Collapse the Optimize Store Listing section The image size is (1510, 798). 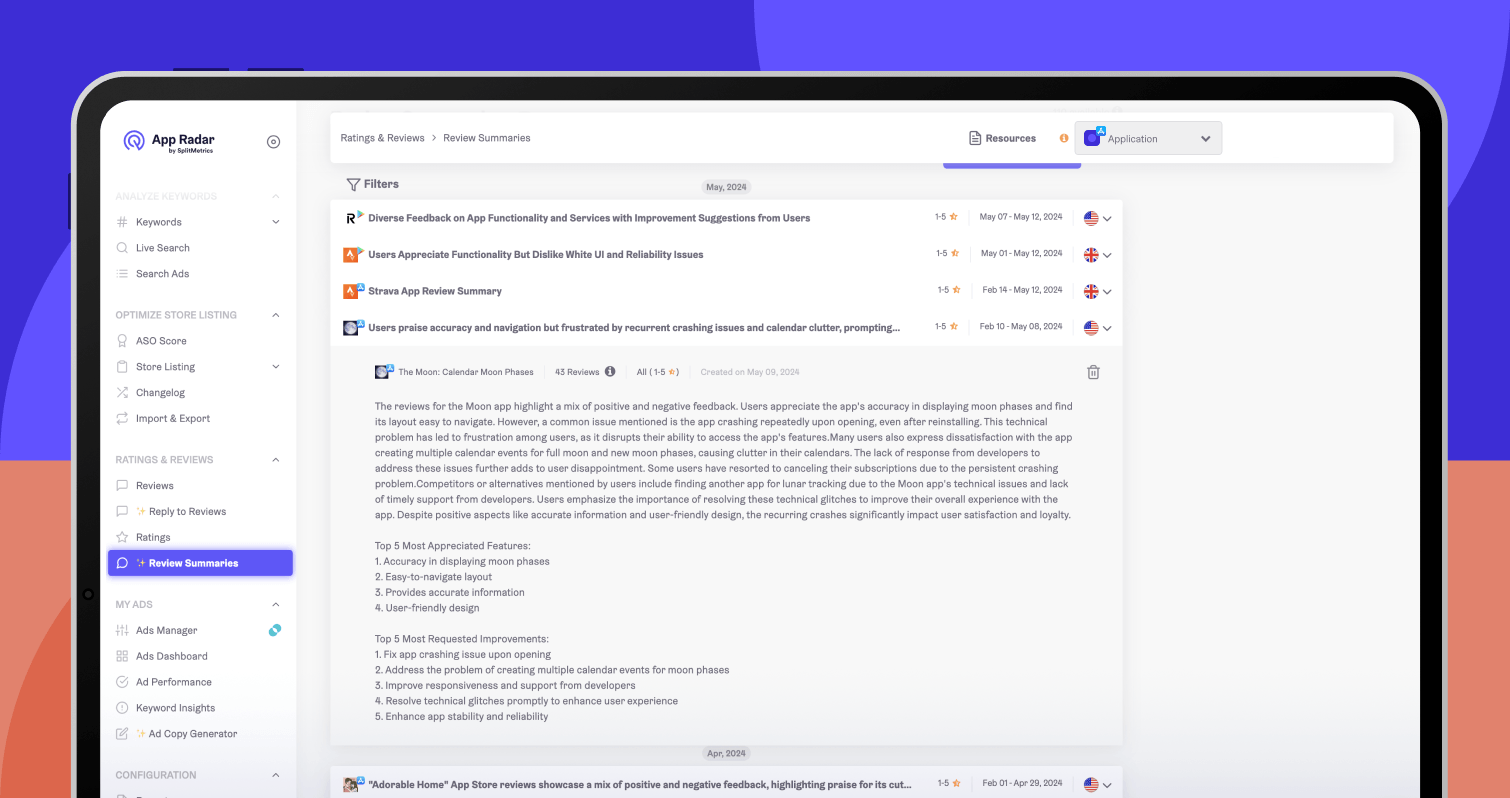[x=276, y=315]
